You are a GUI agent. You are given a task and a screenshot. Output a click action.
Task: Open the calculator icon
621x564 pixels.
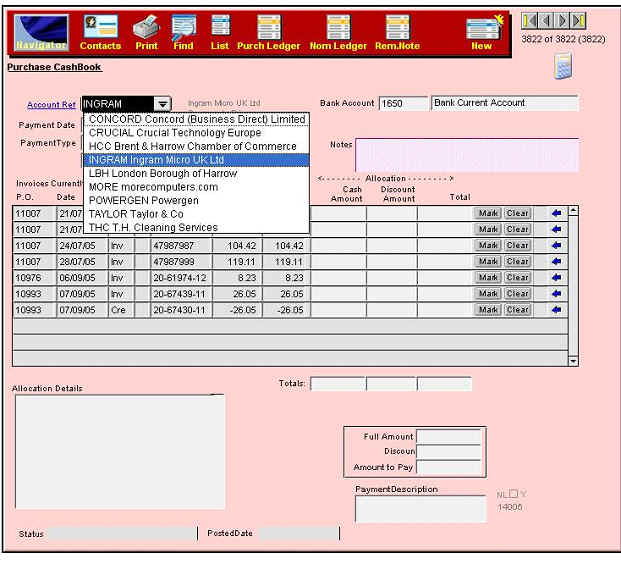(563, 67)
